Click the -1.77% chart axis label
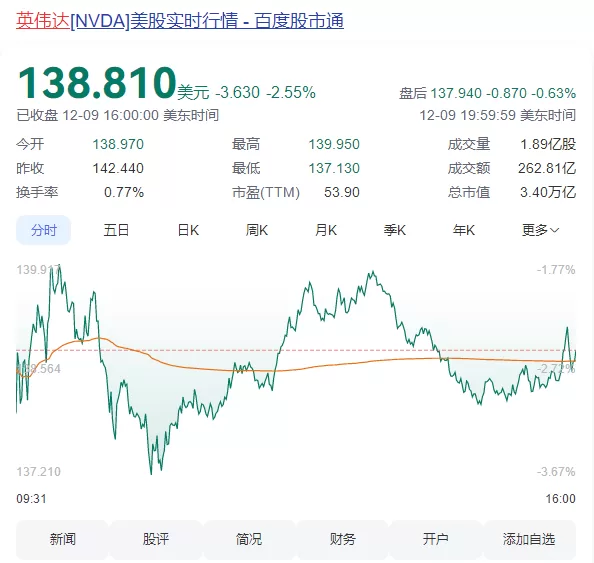This screenshot has height=563, width=594. tap(556, 270)
